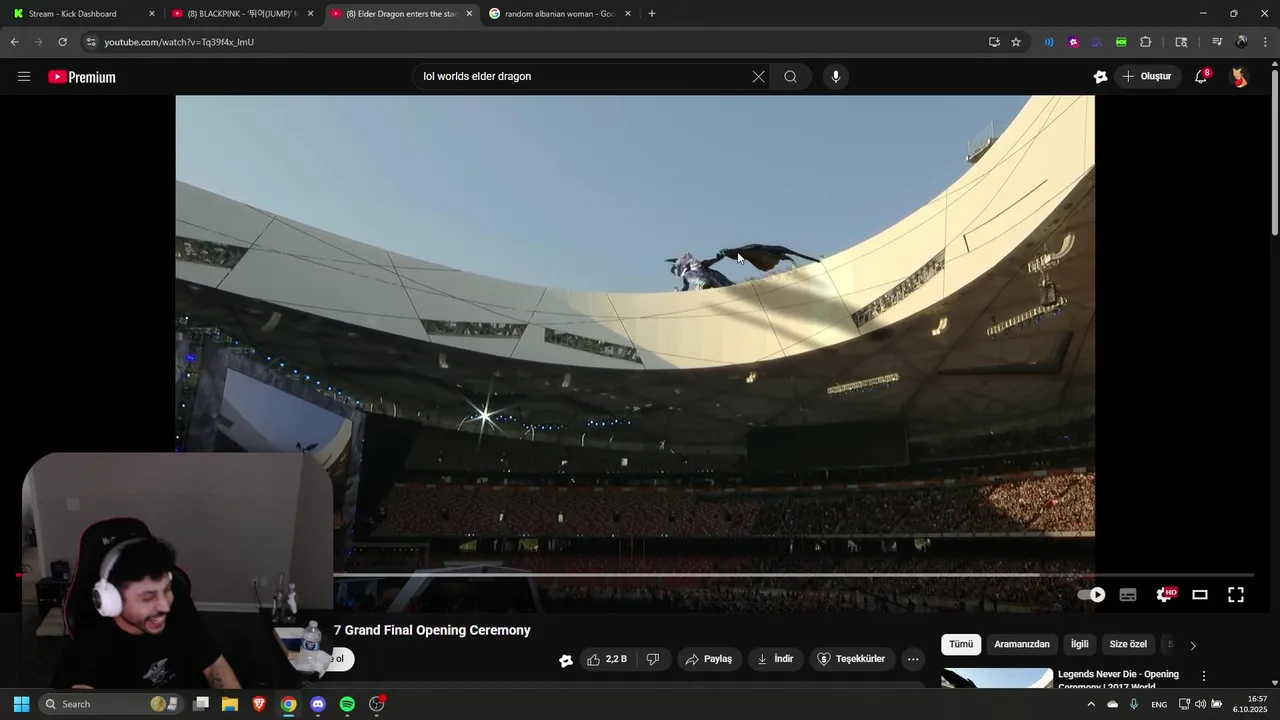Image resolution: width=1280 pixels, height=720 pixels.
Task: Open the YouTube account avatar menu
Action: pyautogui.click(x=1239, y=77)
